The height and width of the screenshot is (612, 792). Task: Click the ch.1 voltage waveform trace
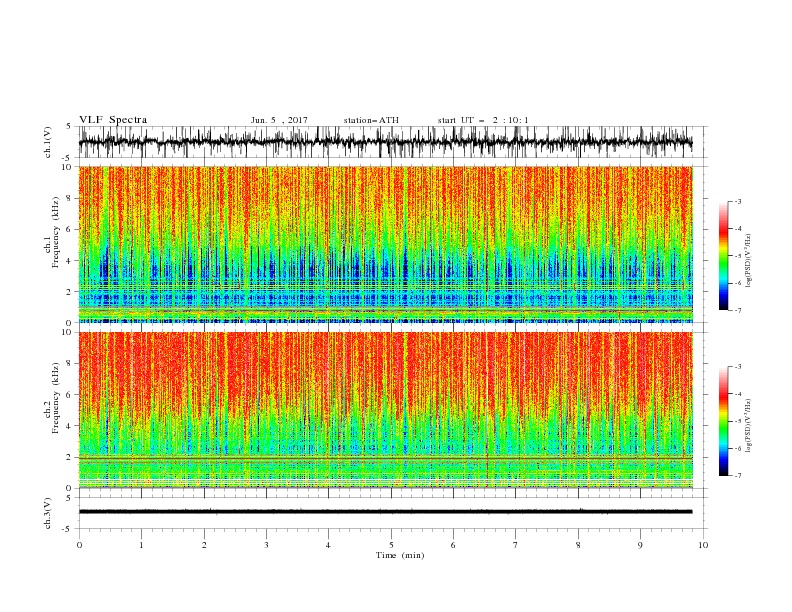point(385,142)
